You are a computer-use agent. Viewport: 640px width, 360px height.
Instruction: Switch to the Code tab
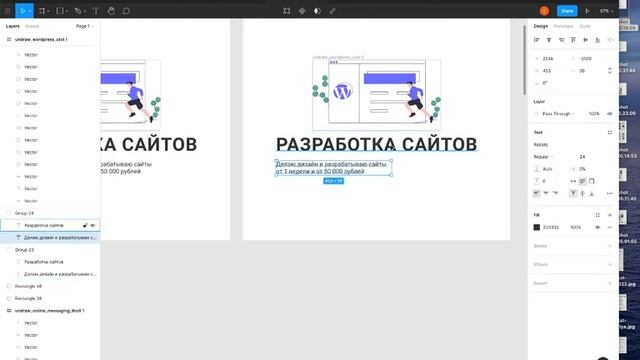[585, 26]
